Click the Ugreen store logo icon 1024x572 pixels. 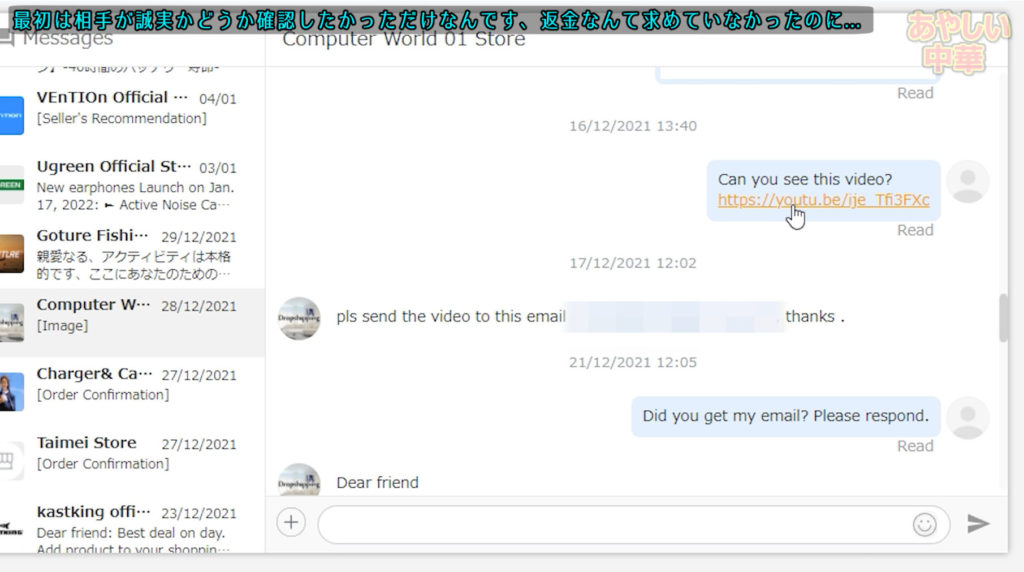[x=12, y=184]
